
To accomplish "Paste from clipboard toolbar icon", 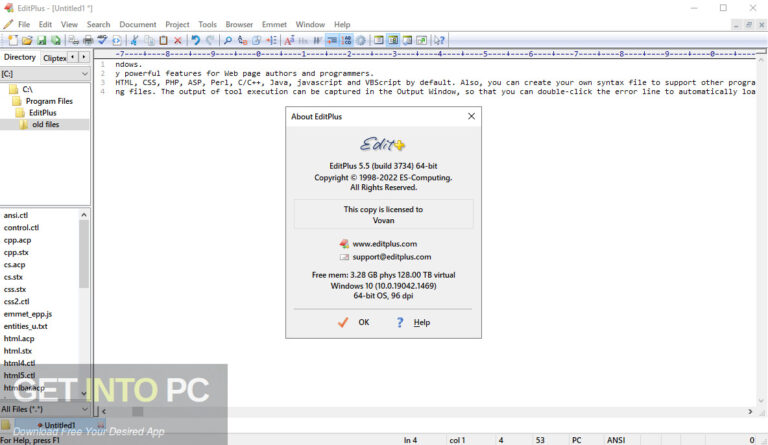I will pyautogui.click(x=163, y=40).
